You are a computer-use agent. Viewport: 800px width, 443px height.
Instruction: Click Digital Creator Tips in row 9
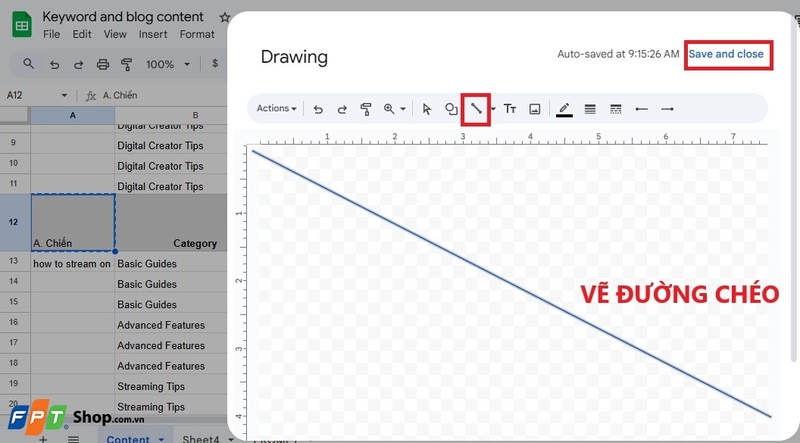(x=160, y=145)
